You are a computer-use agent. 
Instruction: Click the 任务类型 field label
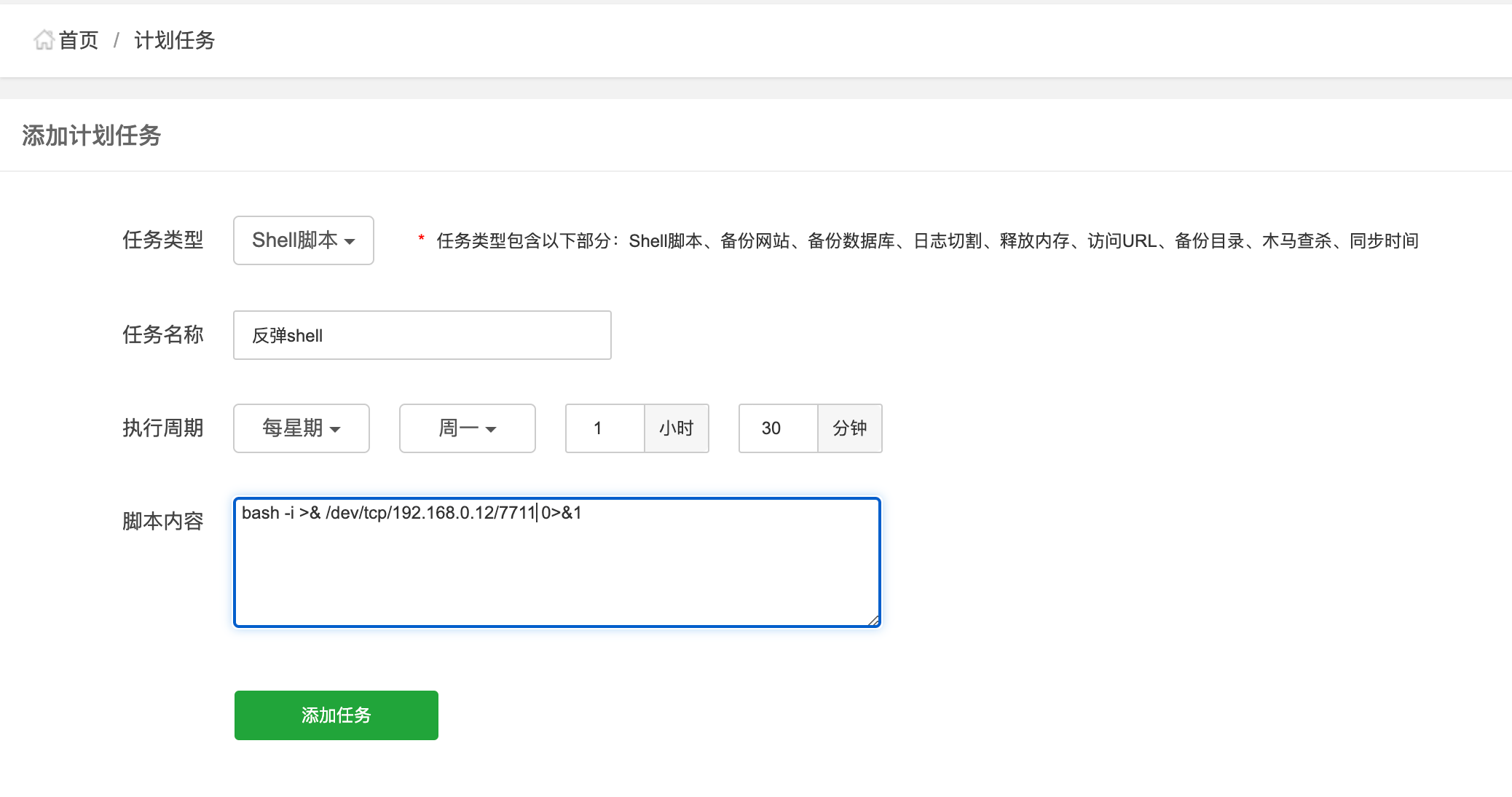click(x=162, y=240)
